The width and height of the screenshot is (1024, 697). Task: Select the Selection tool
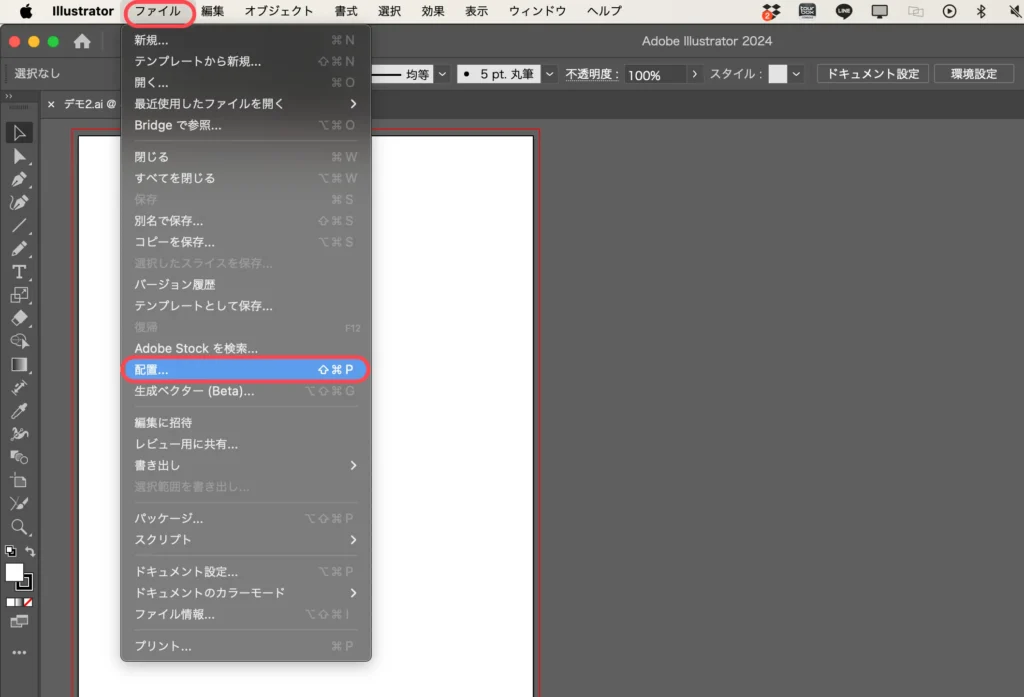tap(20, 131)
